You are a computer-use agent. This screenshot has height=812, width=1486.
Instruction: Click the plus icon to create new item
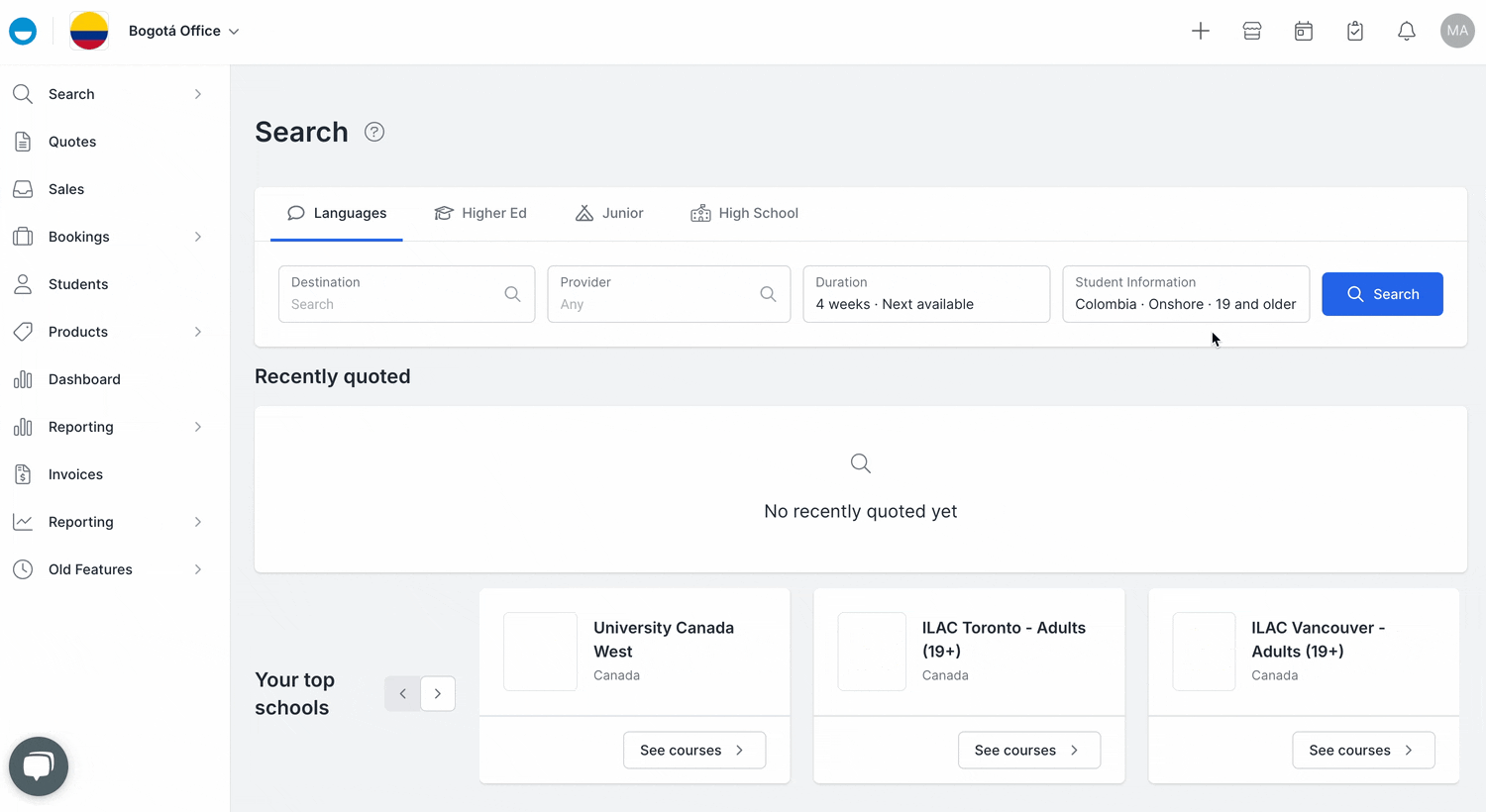tap(1201, 31)
